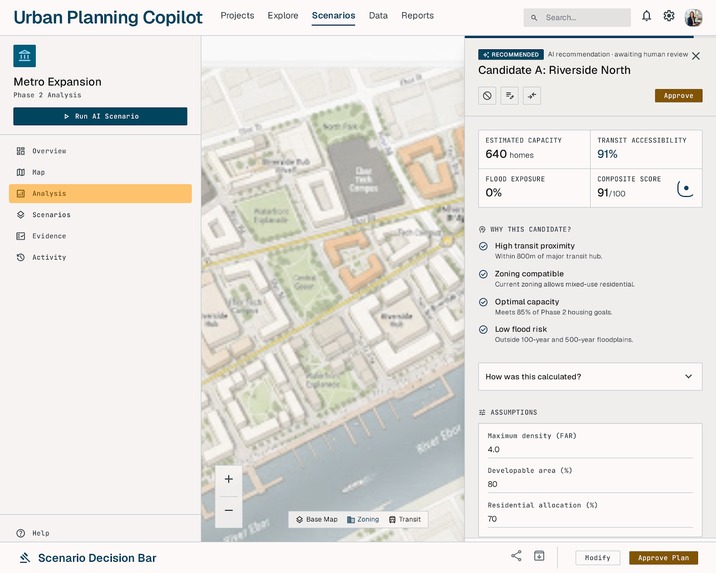Click the Map sidebar icon
Screen dimensions: 716x573
(21, 172)
